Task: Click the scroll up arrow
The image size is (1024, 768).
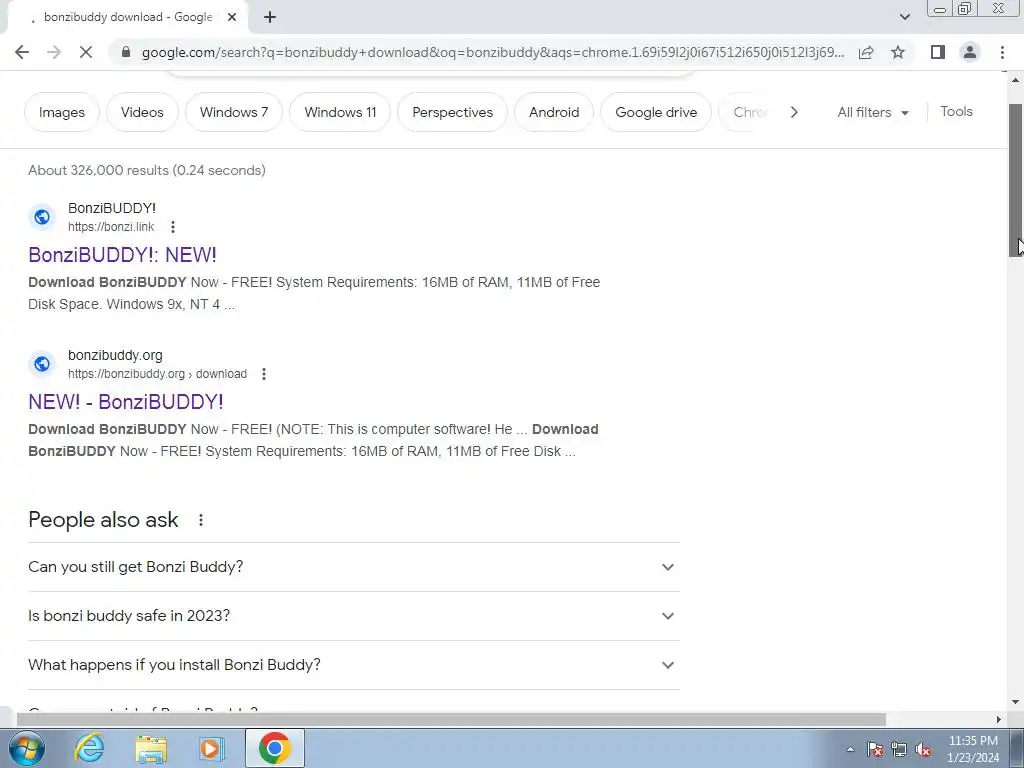Action: point(1016,80)
